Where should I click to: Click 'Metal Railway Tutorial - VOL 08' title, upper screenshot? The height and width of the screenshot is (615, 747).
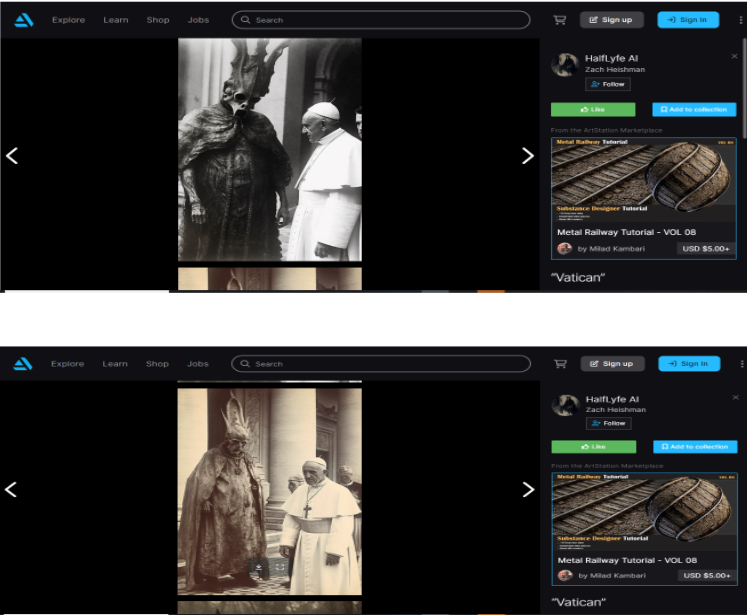(x=626, y=232)
